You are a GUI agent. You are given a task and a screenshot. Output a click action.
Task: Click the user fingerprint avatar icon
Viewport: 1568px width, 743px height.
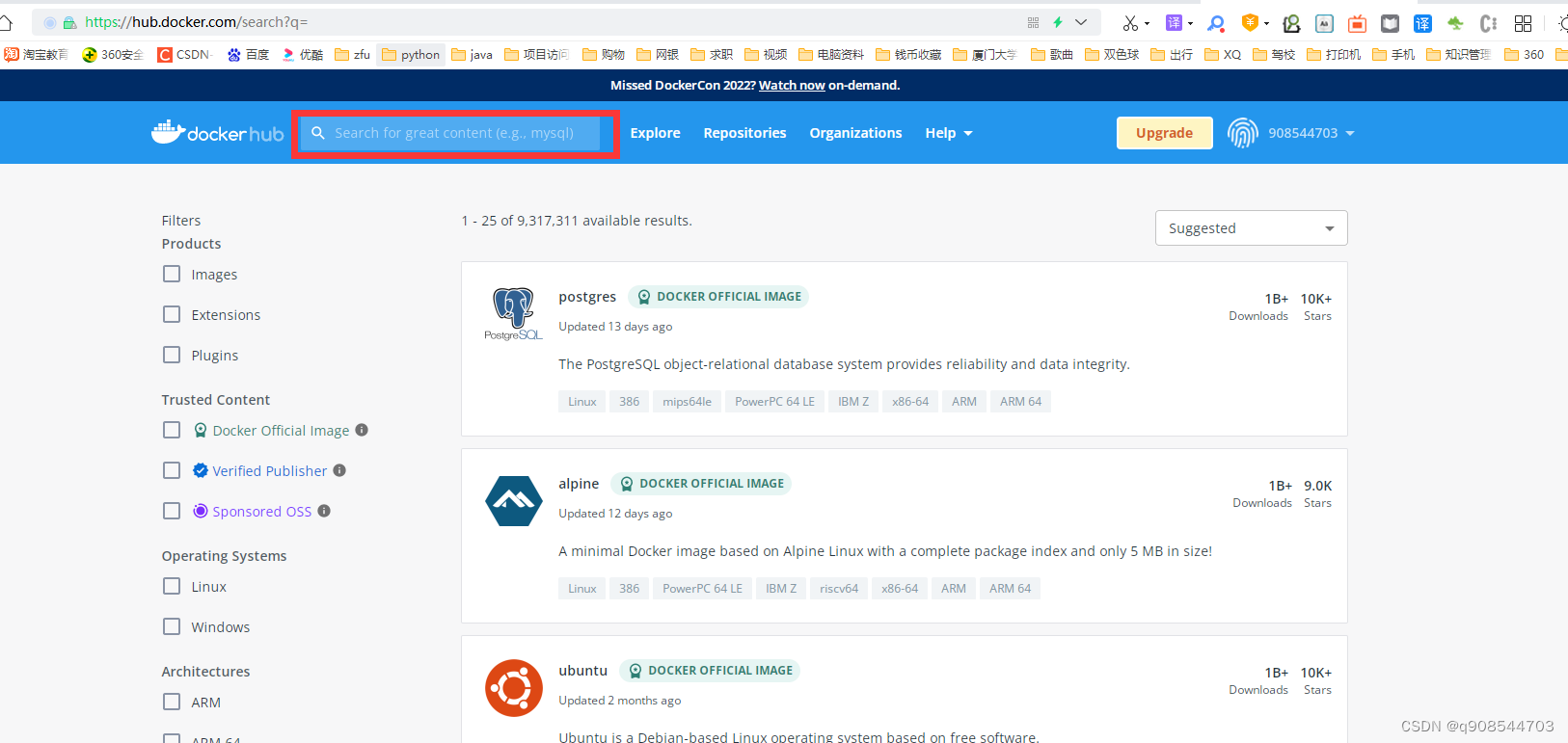(1243, 133)
